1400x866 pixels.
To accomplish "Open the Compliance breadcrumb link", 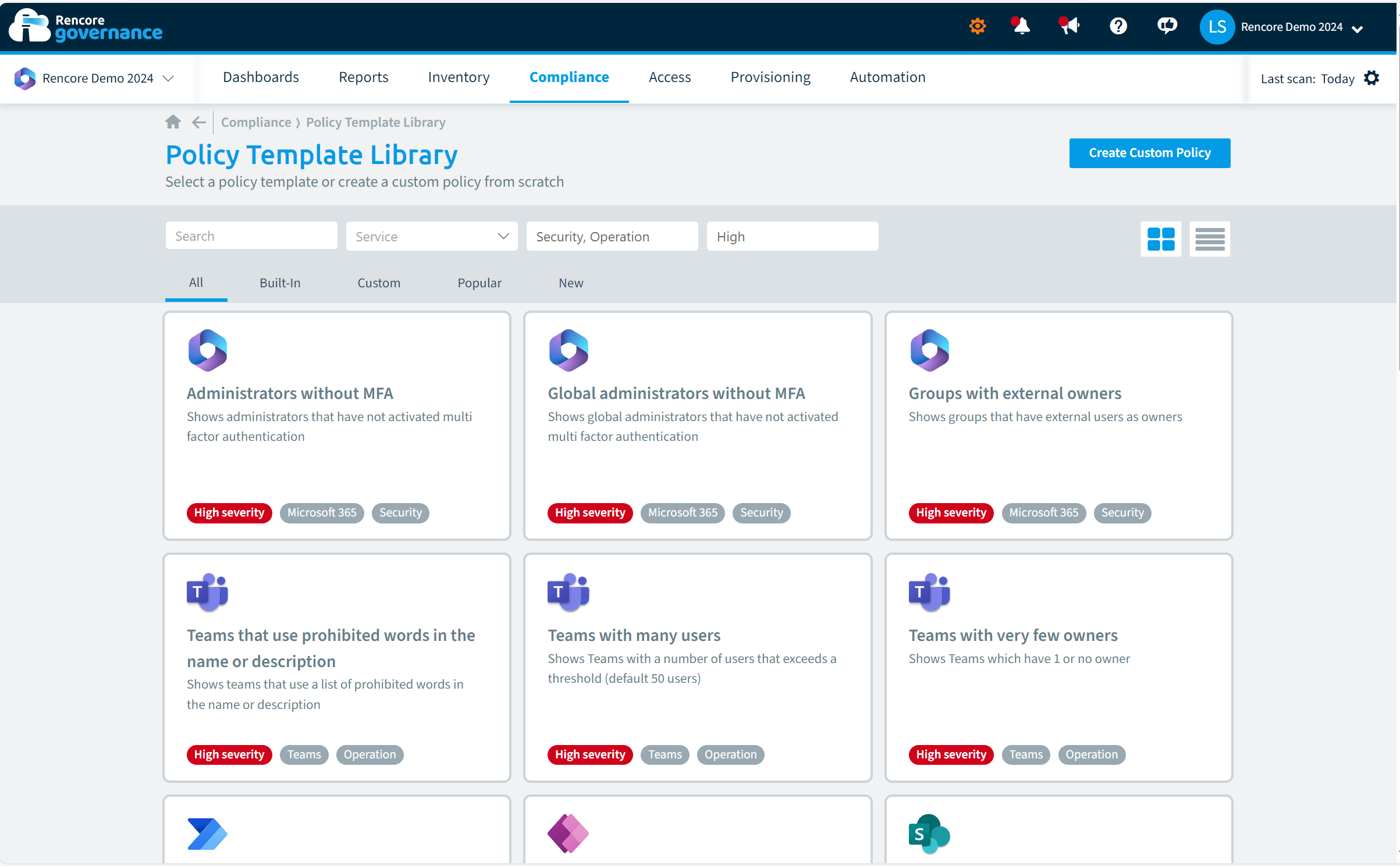I will [x=256, y=122].
